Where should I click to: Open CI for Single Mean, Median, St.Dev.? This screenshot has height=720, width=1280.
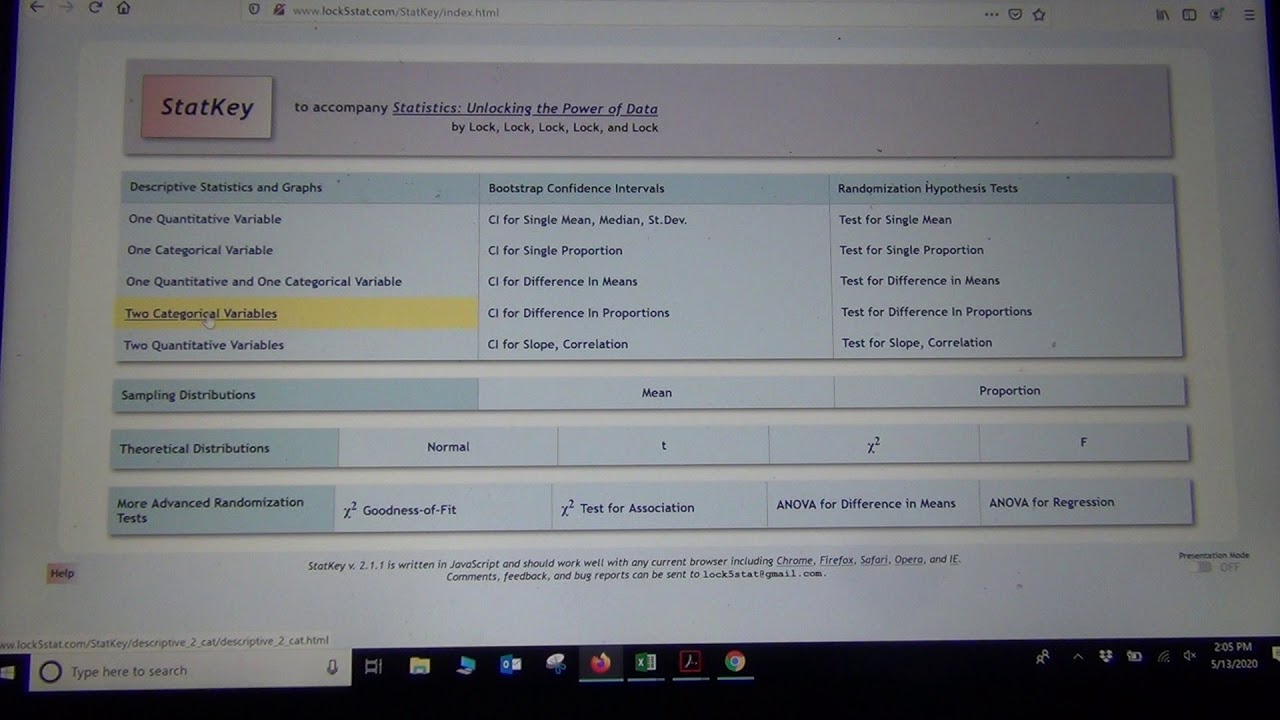[587, 220]
